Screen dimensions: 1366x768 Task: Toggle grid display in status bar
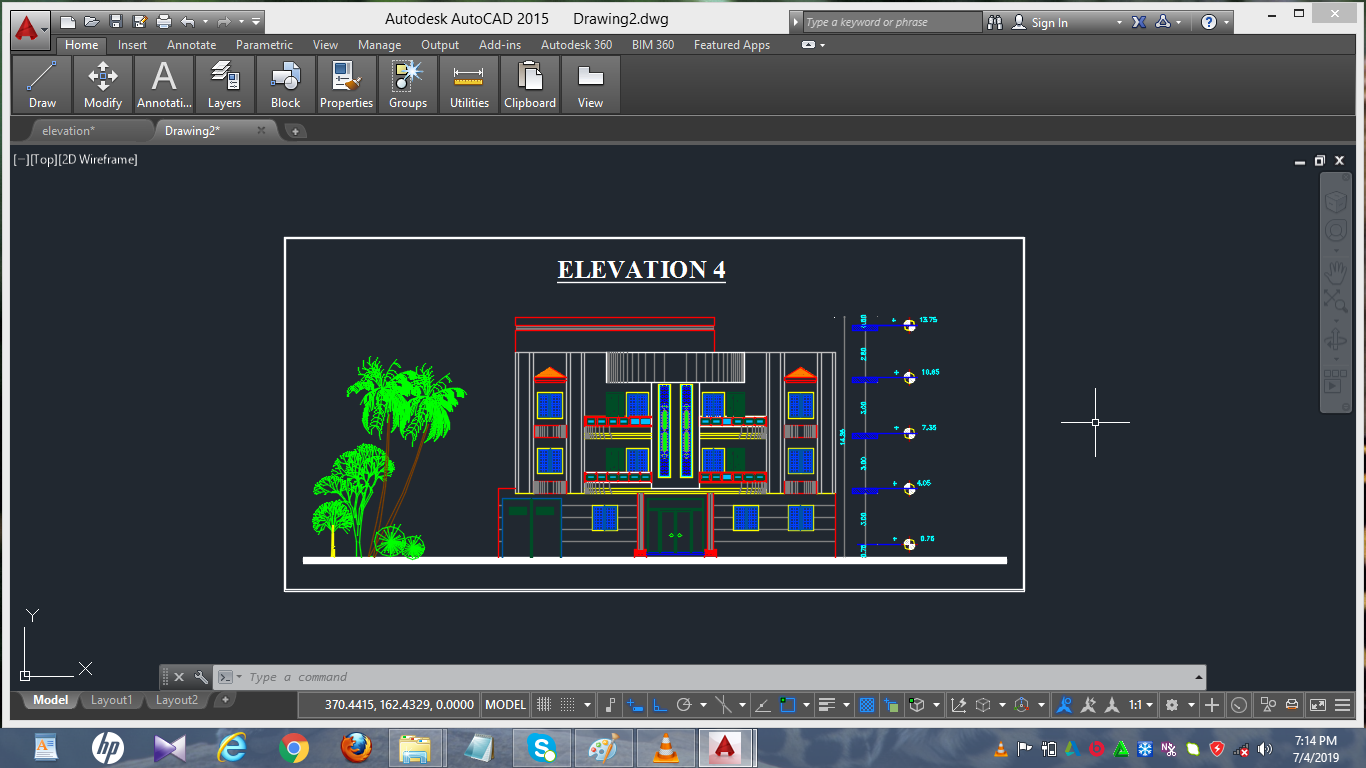[x=542, y=704]
